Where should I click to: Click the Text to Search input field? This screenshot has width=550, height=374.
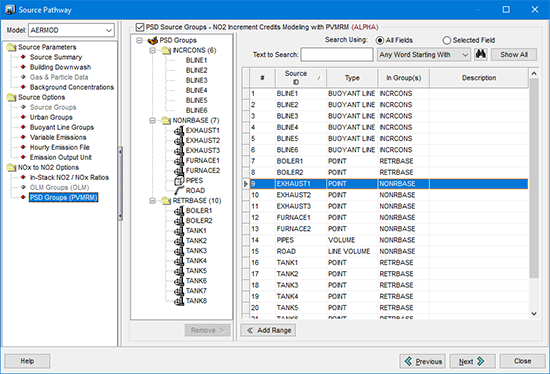pos(337,55)
